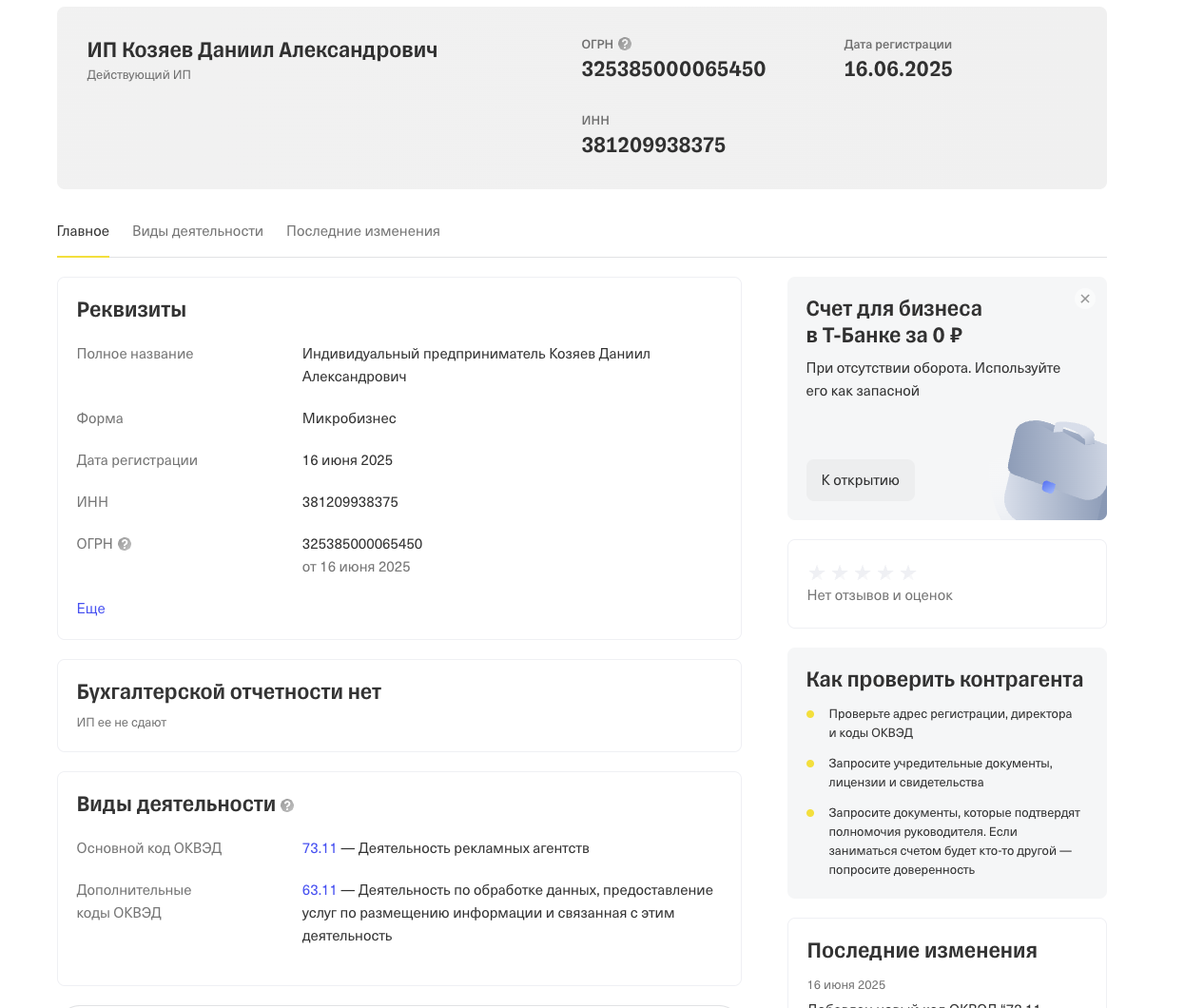Screen dimensions: 1204x1008
Task: Click the Счет для бизнеса banner heading
Action: (894, 322)
